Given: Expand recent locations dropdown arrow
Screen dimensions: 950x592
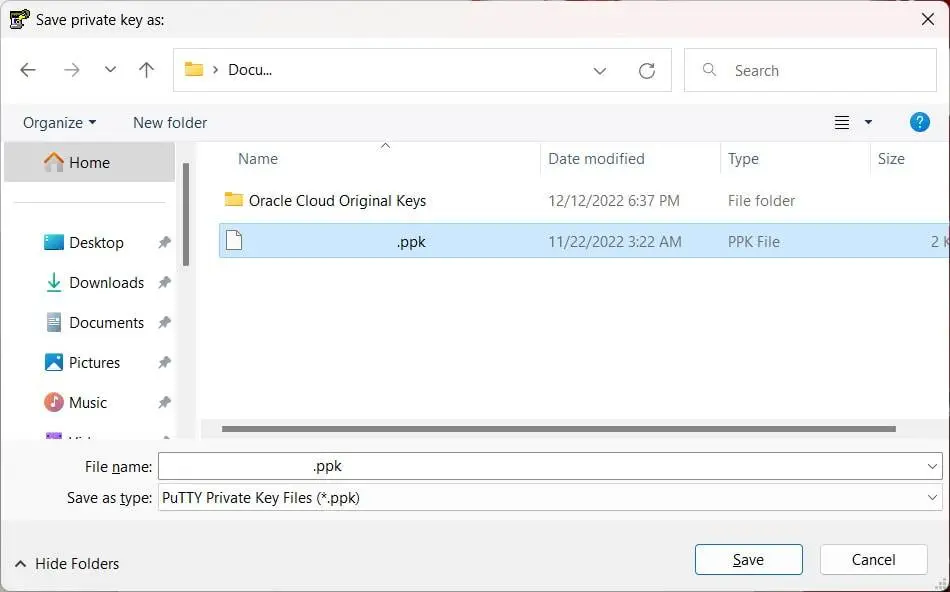Looking at the screenshot, I should click(110, 70).
